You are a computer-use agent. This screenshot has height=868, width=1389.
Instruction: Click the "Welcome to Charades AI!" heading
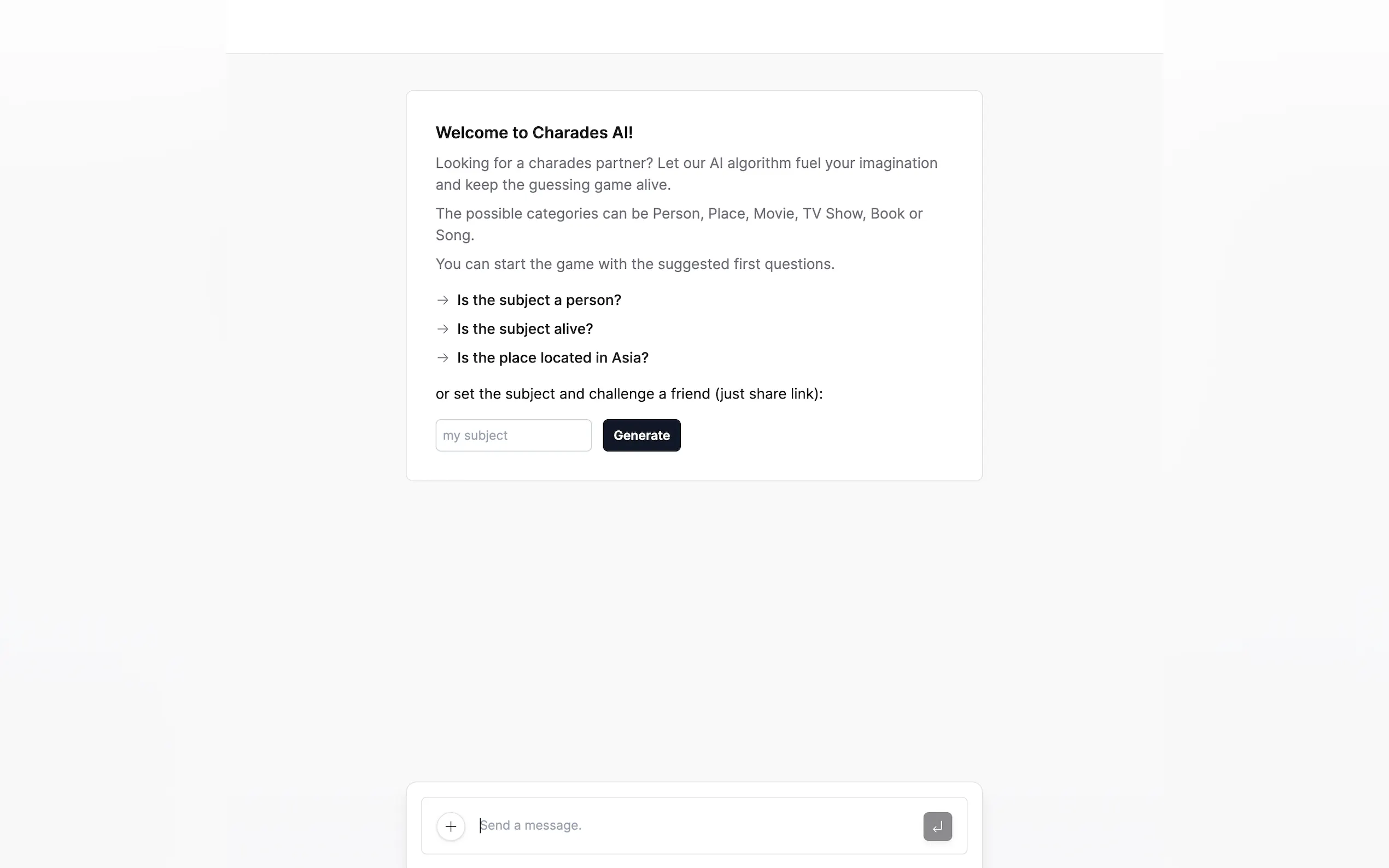click(534, 133)
